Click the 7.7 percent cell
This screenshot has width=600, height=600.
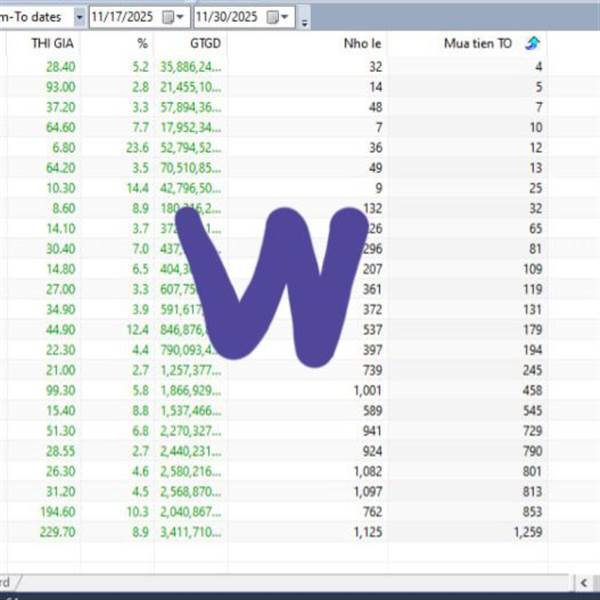coord(140,127)
